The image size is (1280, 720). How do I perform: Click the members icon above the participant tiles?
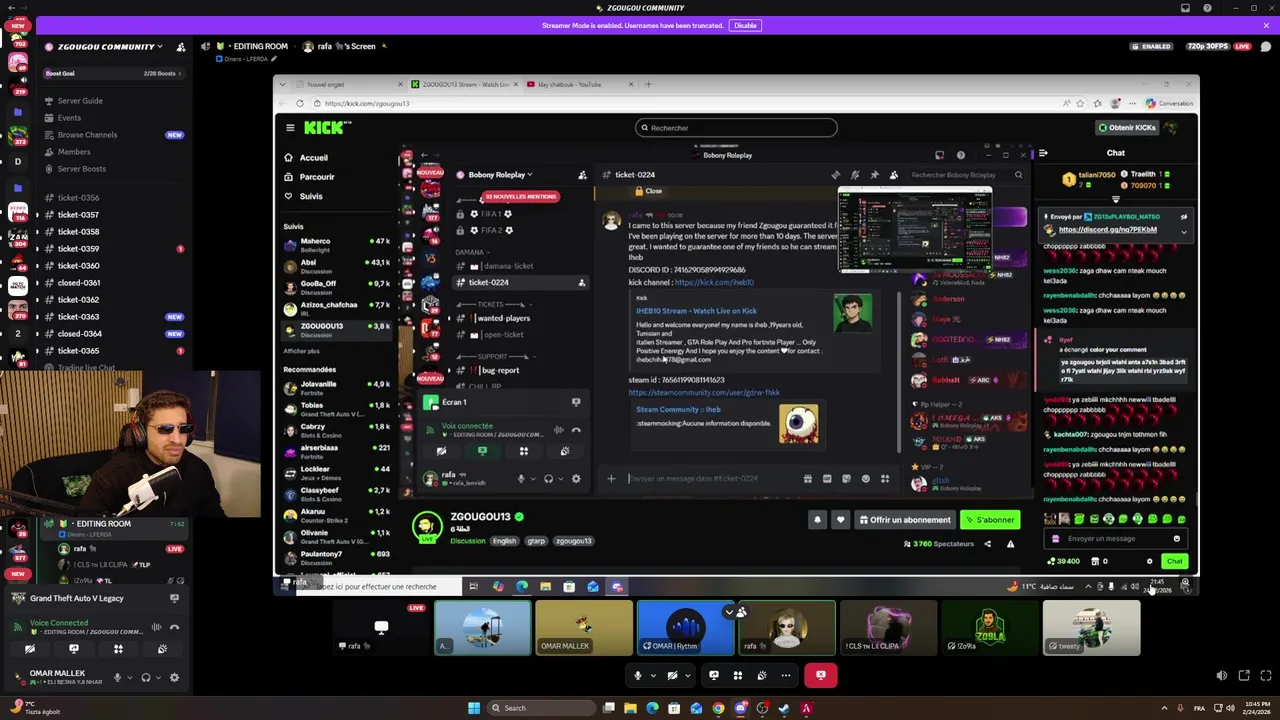click(741, 612)
